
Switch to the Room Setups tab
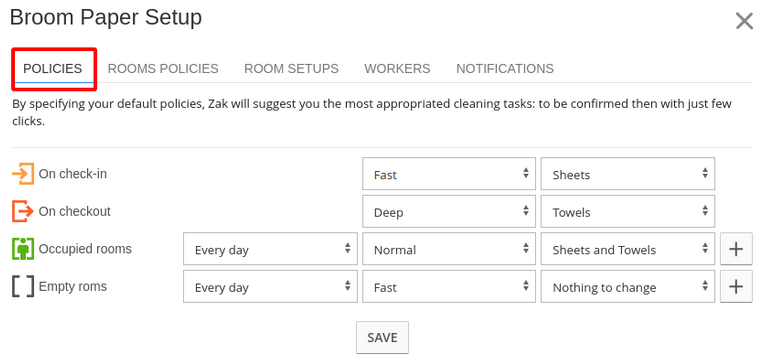[x=291, y=68]
